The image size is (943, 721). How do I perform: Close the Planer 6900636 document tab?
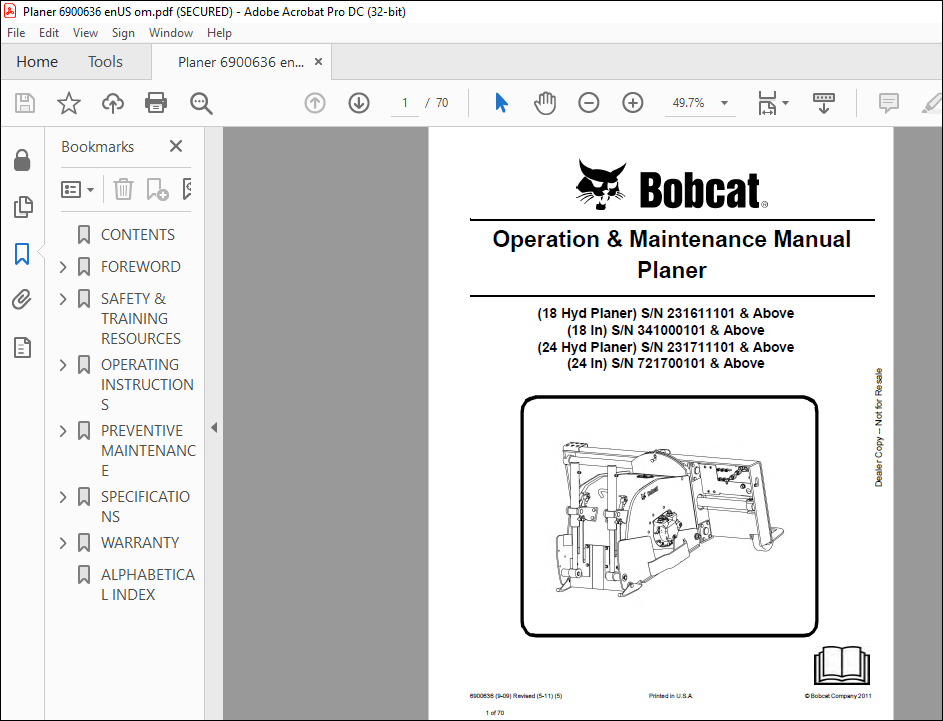[x=319, y=62]
